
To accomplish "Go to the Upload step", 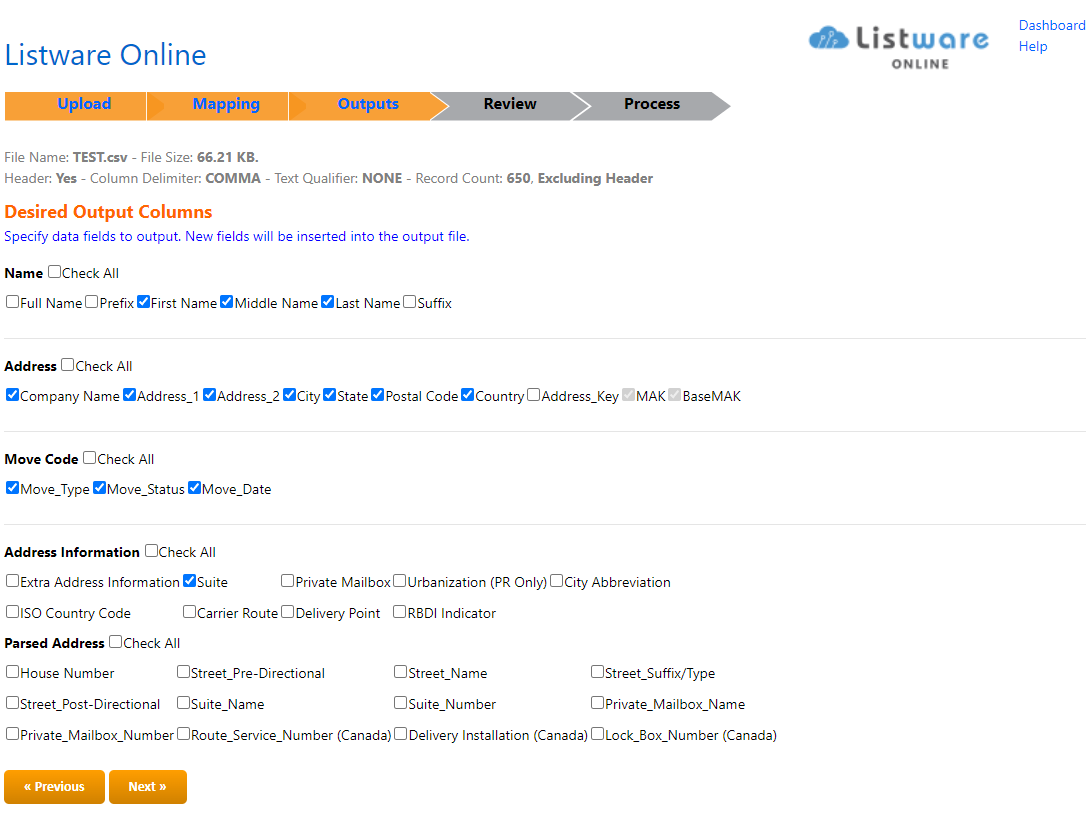I will pos(84,104).
